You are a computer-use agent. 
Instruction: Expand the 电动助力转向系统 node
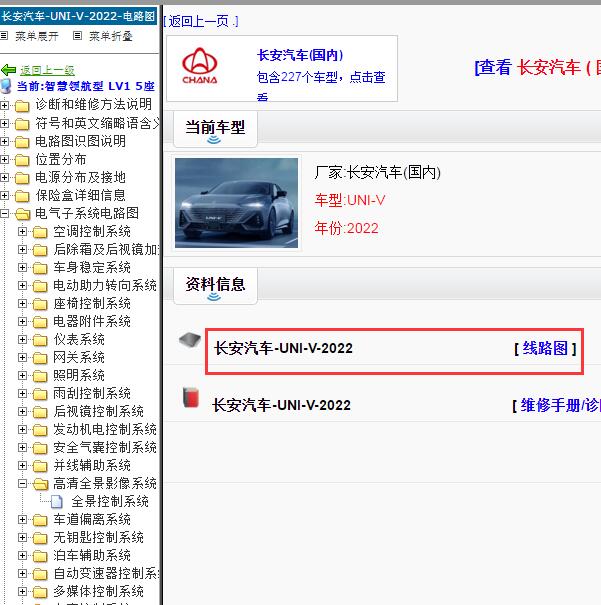22,285
